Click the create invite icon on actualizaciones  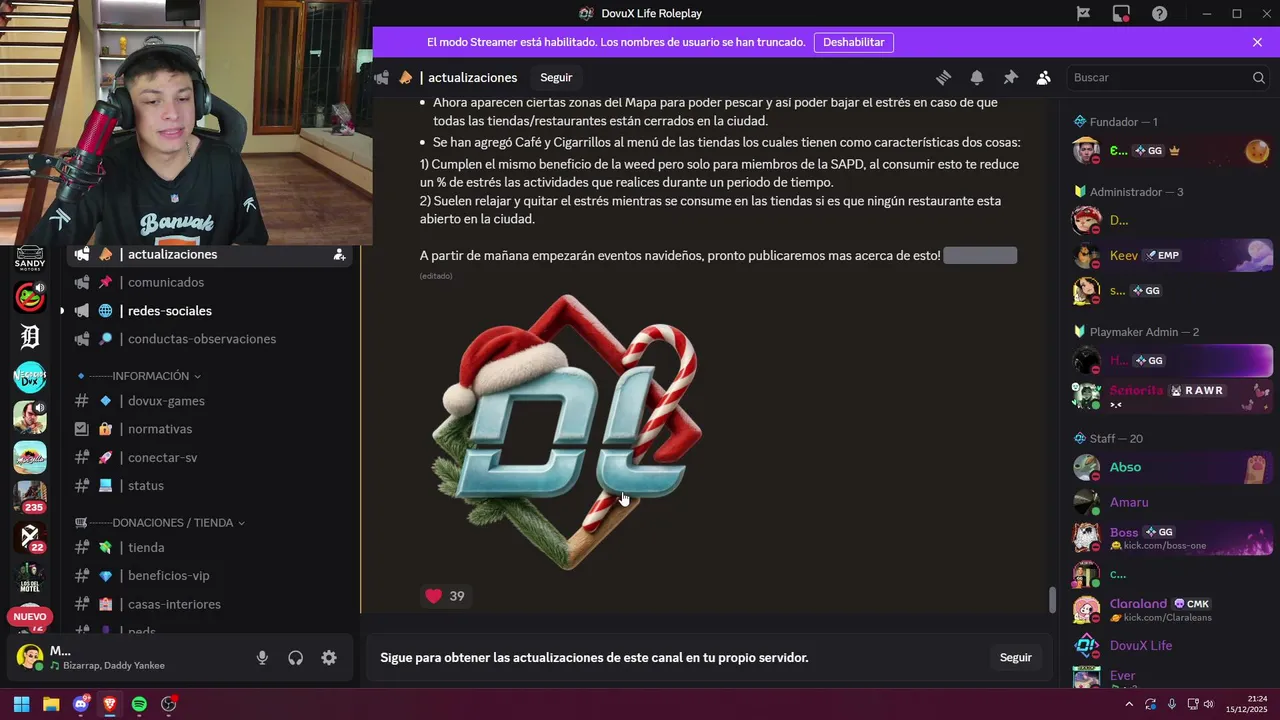(x=340, y=255)
